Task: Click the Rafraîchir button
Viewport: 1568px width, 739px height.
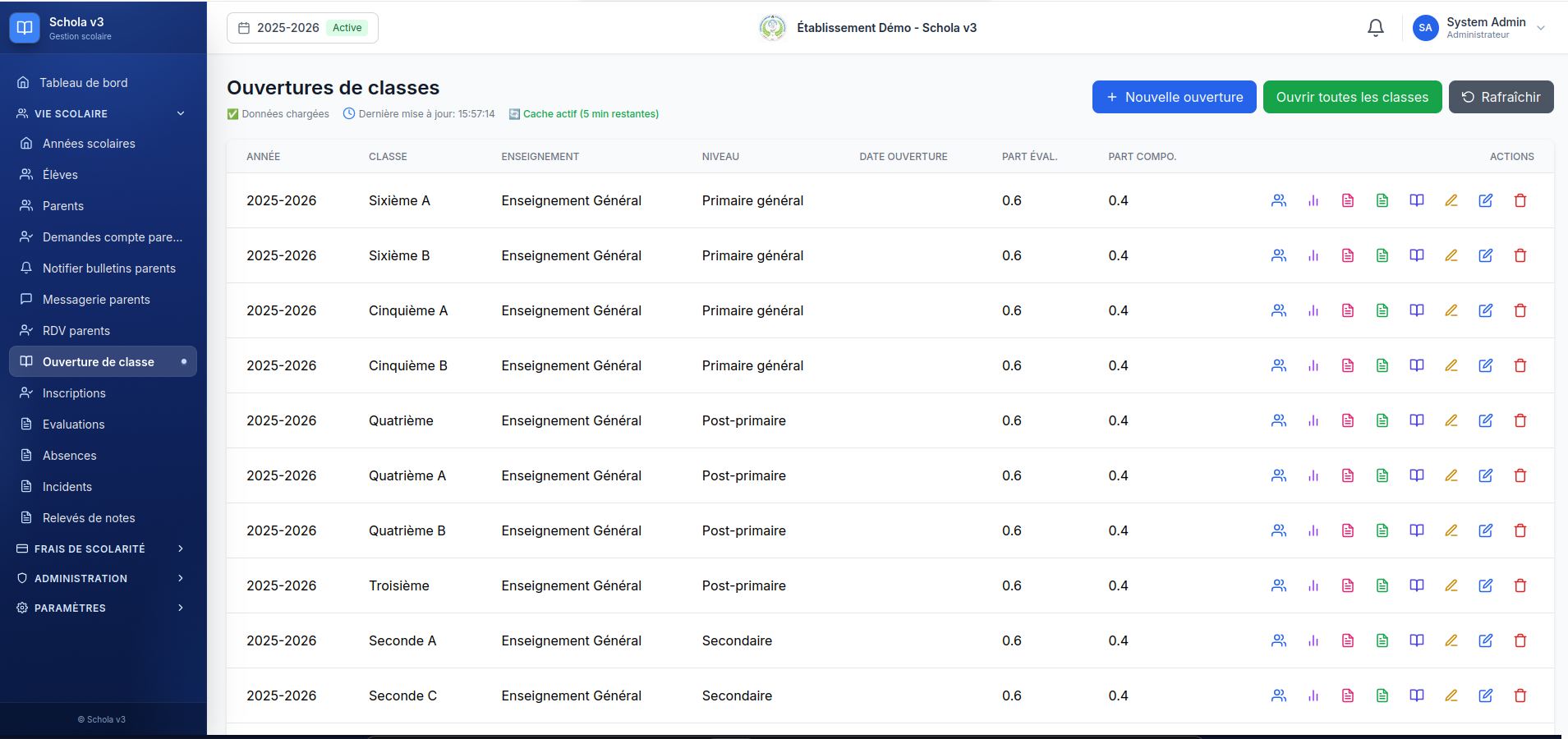Action: pos(1501,97)
